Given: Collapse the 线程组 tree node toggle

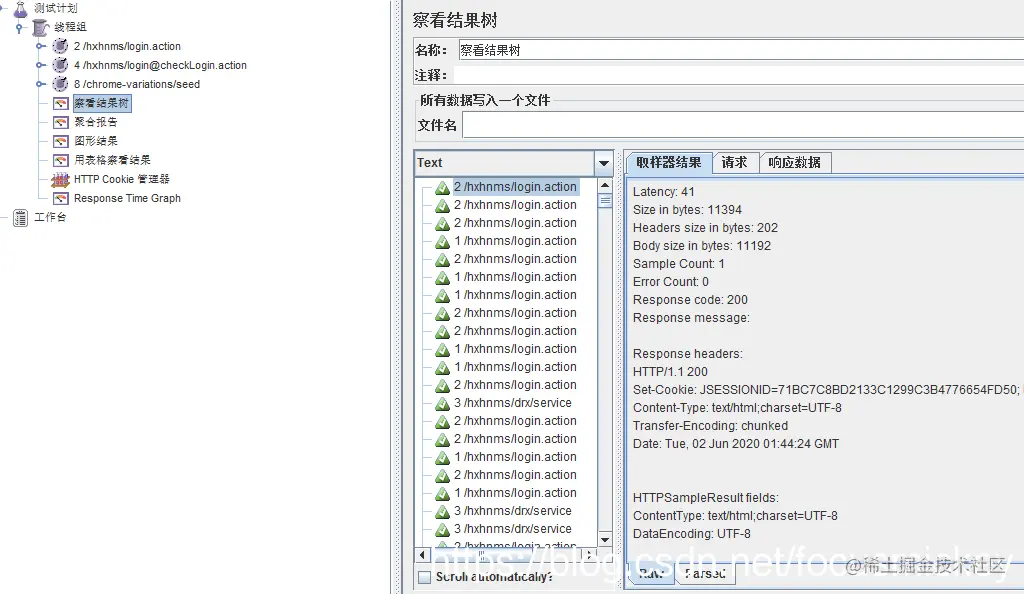Looking at the screenshot, I should click(x=20, y=27).
